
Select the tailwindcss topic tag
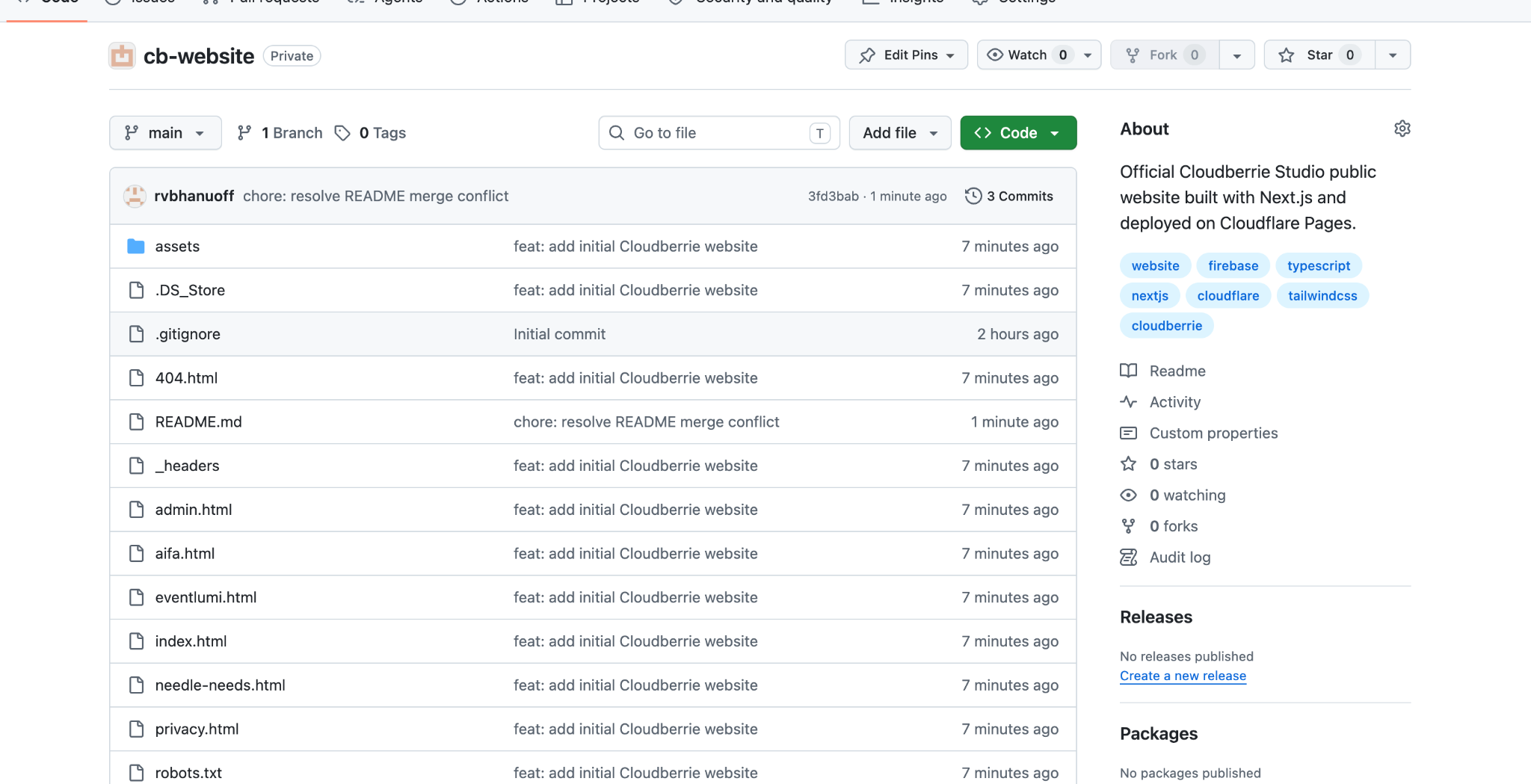coord(1322,295)
